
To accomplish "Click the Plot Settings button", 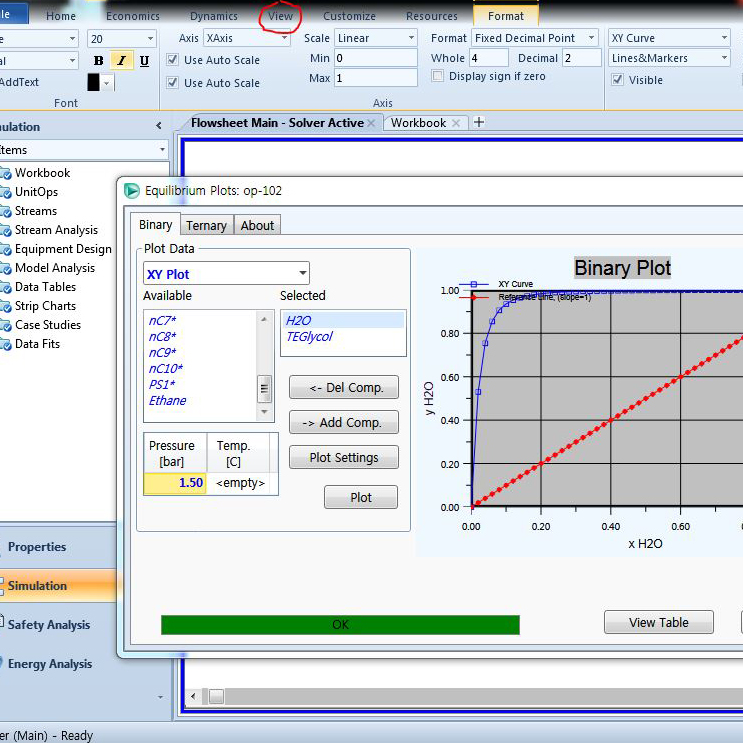I will (343, 458).
